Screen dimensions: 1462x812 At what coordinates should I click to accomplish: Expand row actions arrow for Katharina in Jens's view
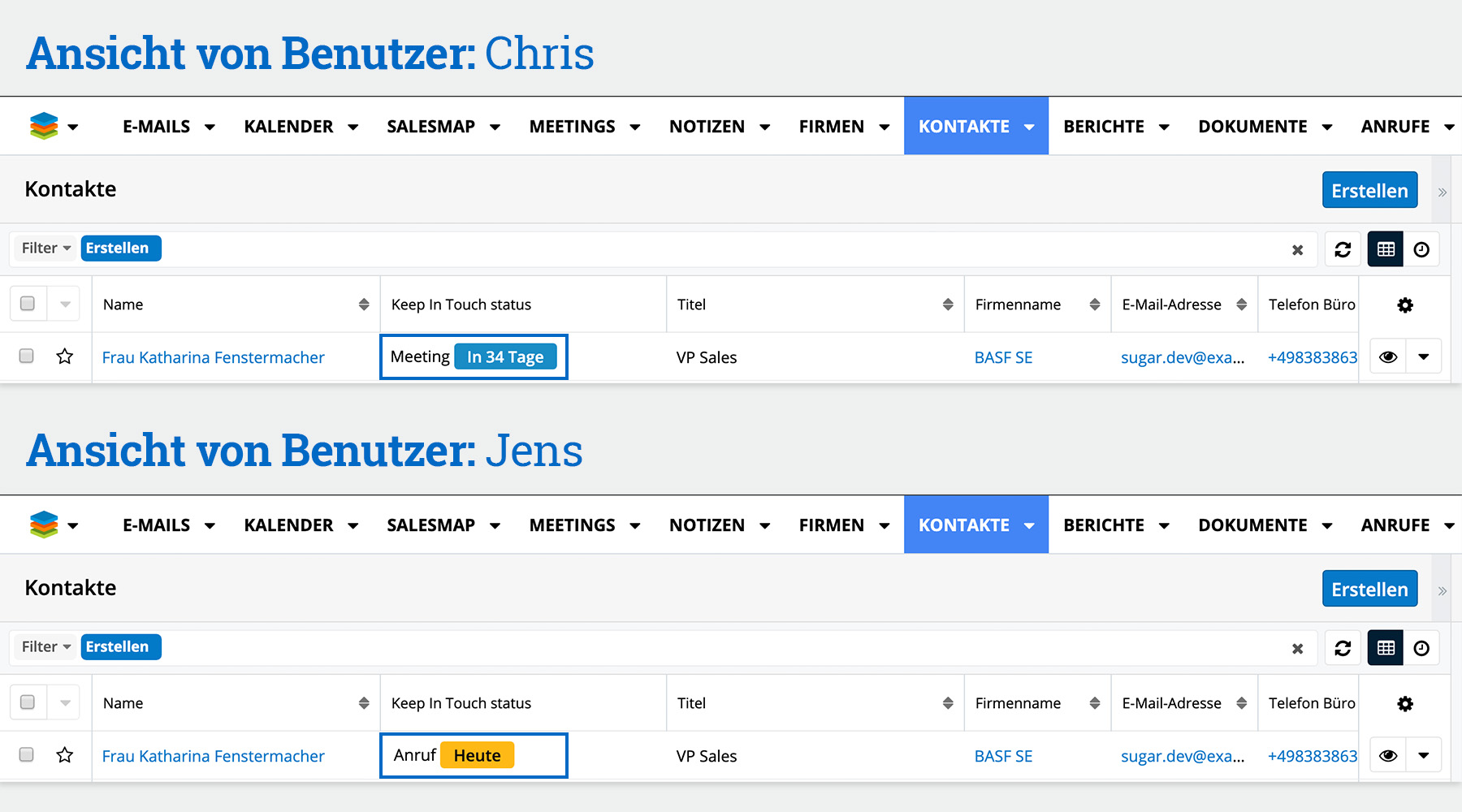tap(1424, 755)
